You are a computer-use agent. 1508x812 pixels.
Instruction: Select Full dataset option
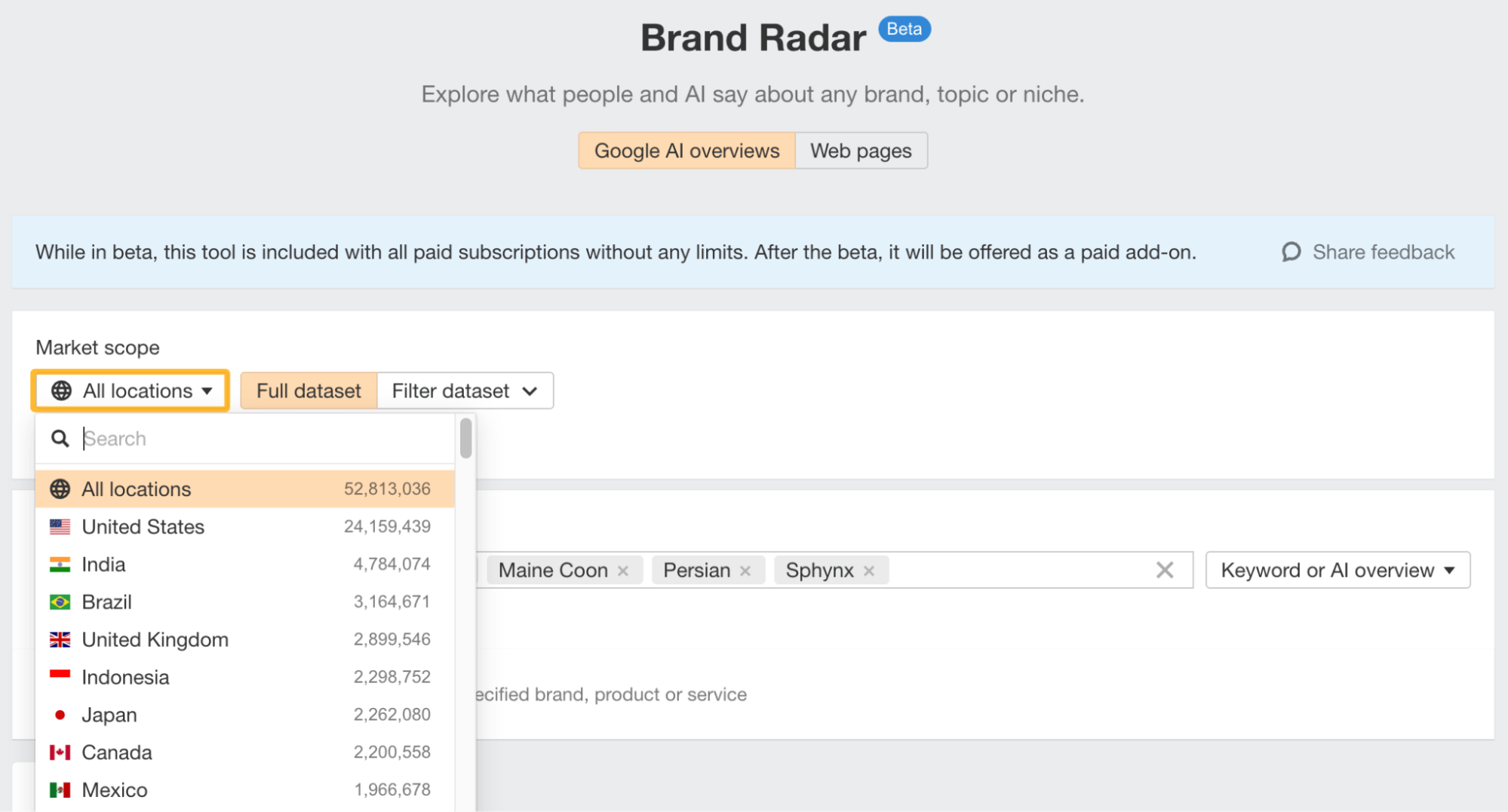click(309, 391)
